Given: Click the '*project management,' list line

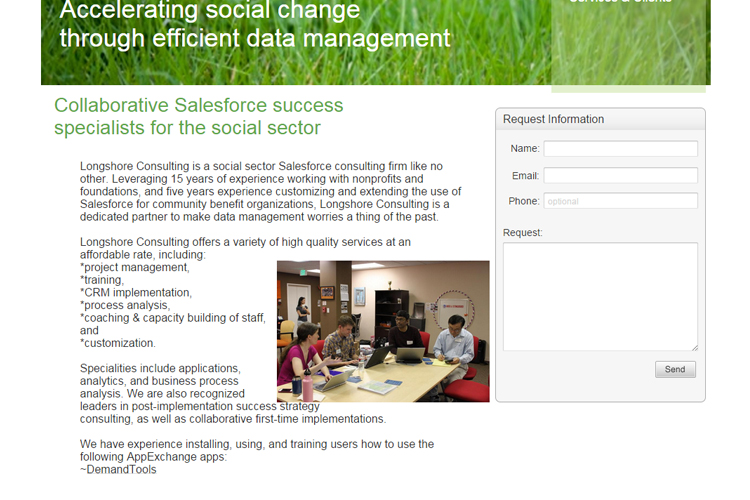Looking at the screenshot, I should pyautogui.click(x=134, y=267).
